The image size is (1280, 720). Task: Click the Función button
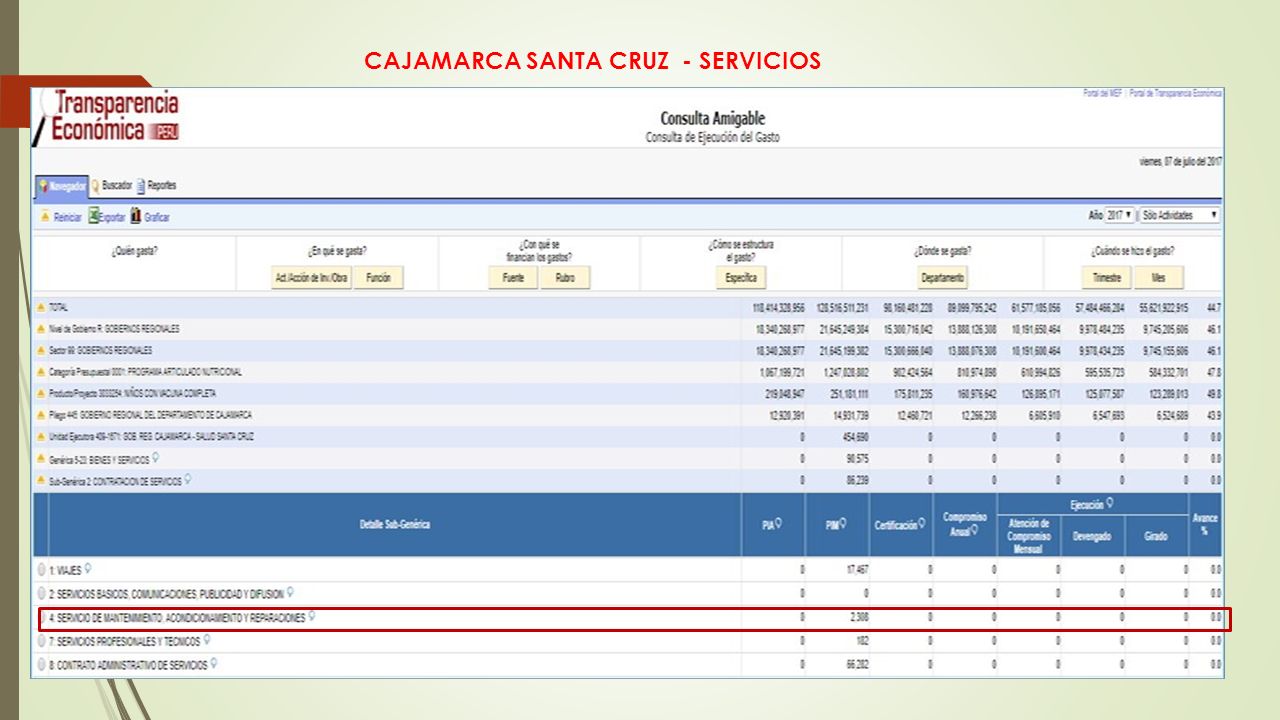pos(379,277)
